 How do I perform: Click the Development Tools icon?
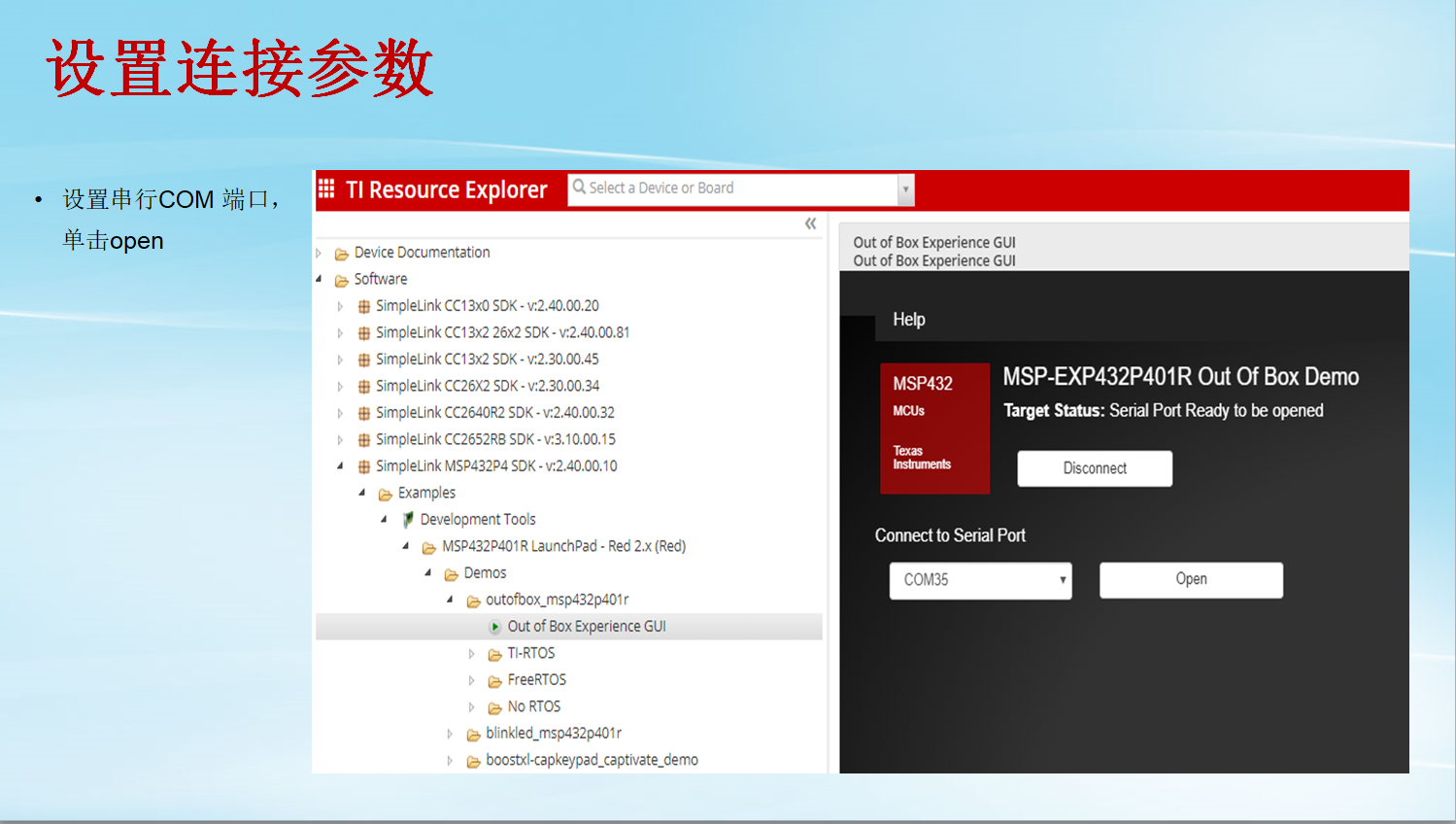tap(408, 520)
